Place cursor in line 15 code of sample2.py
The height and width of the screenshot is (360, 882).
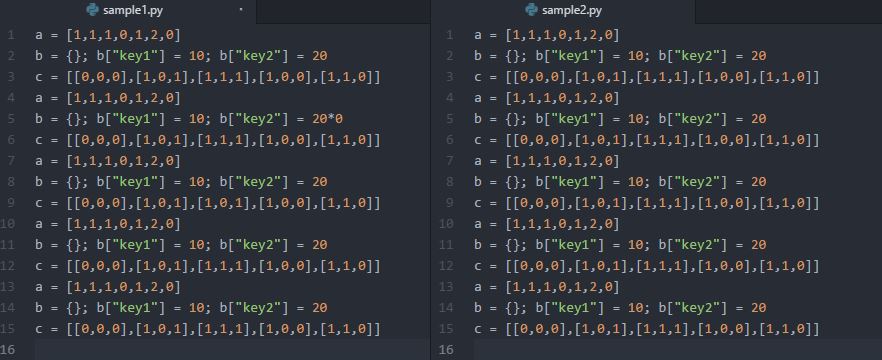click(x=646, y=328)
